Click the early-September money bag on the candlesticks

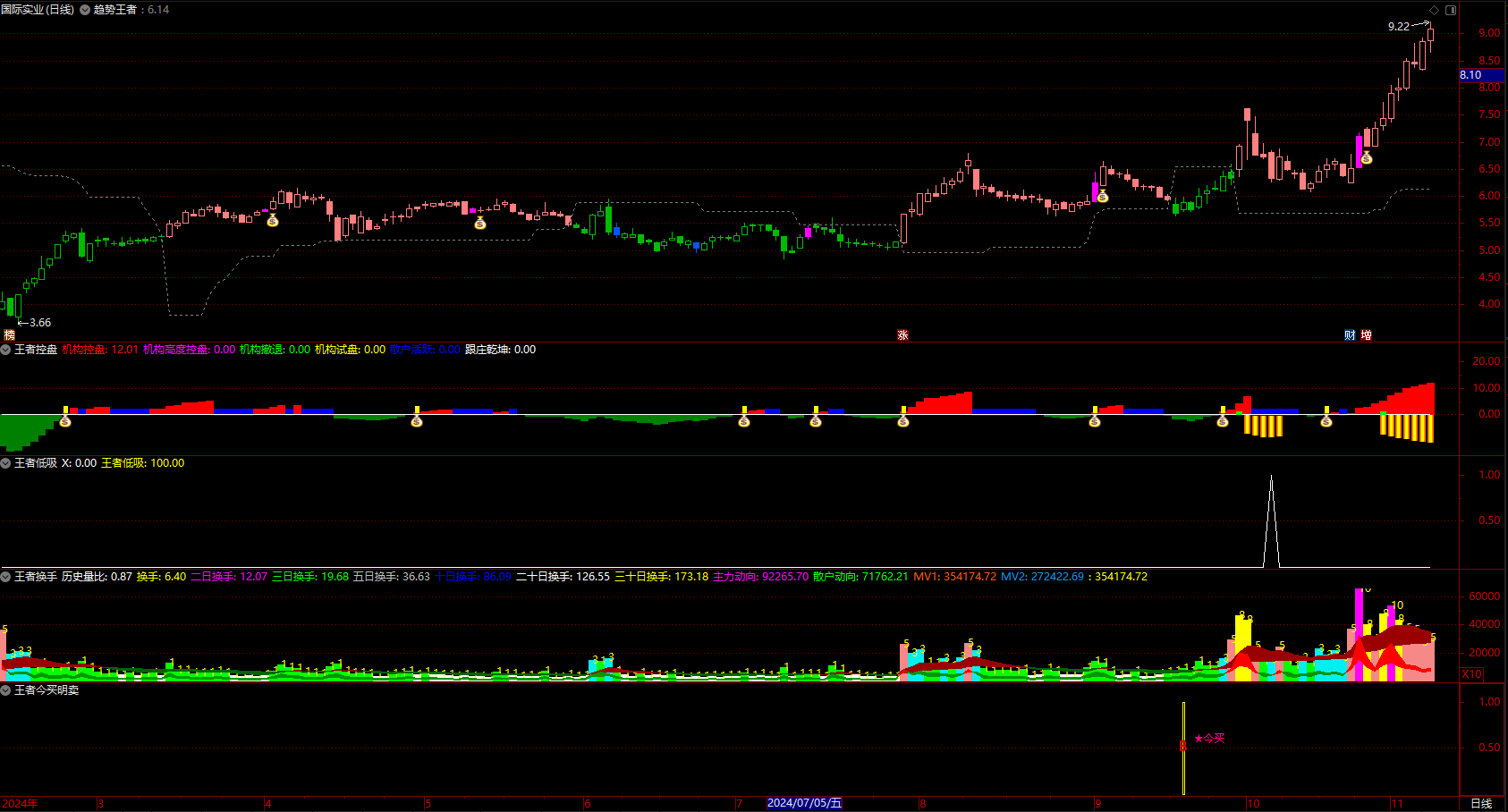pos(1102,196)
